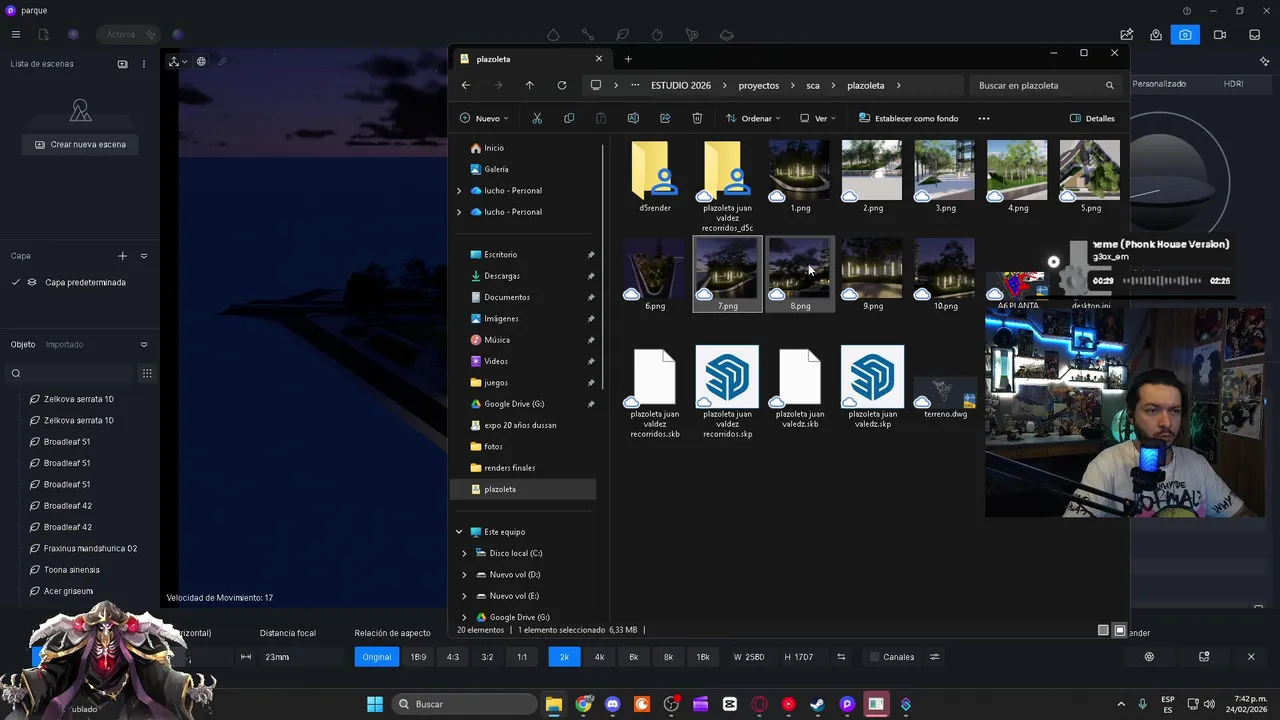1280x720 pixels.
Task: Rename the selected file in Explorer
Action: [633, 118]
